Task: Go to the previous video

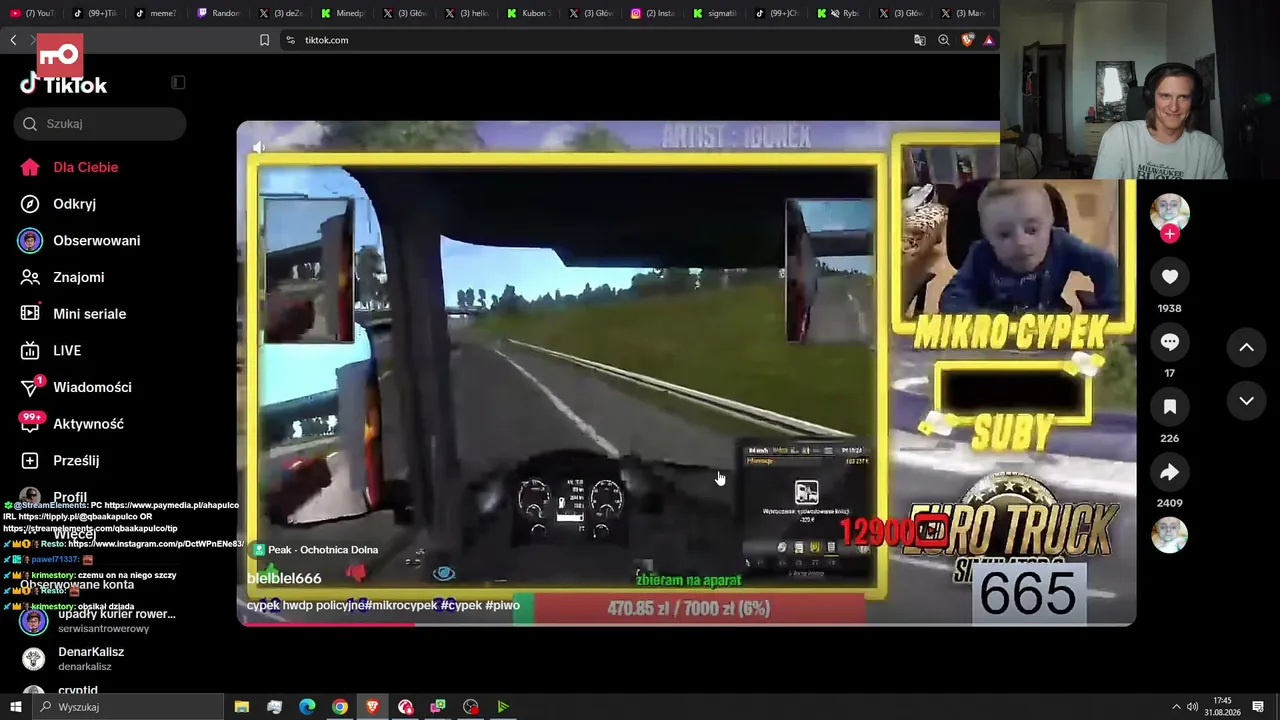Action: click(1246, 347)
